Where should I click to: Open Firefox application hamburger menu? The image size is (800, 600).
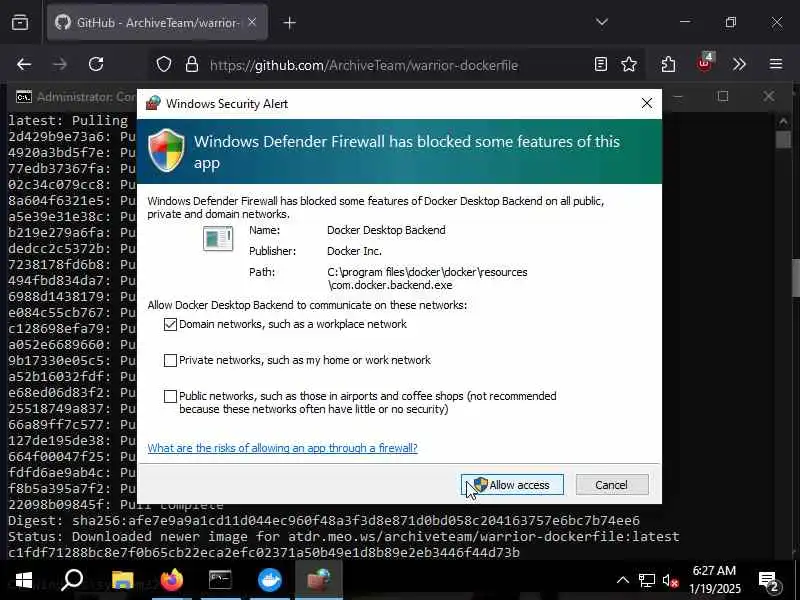pos(776,64)
